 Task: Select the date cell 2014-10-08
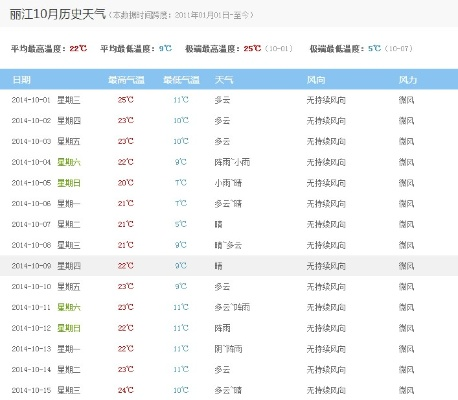31,245
